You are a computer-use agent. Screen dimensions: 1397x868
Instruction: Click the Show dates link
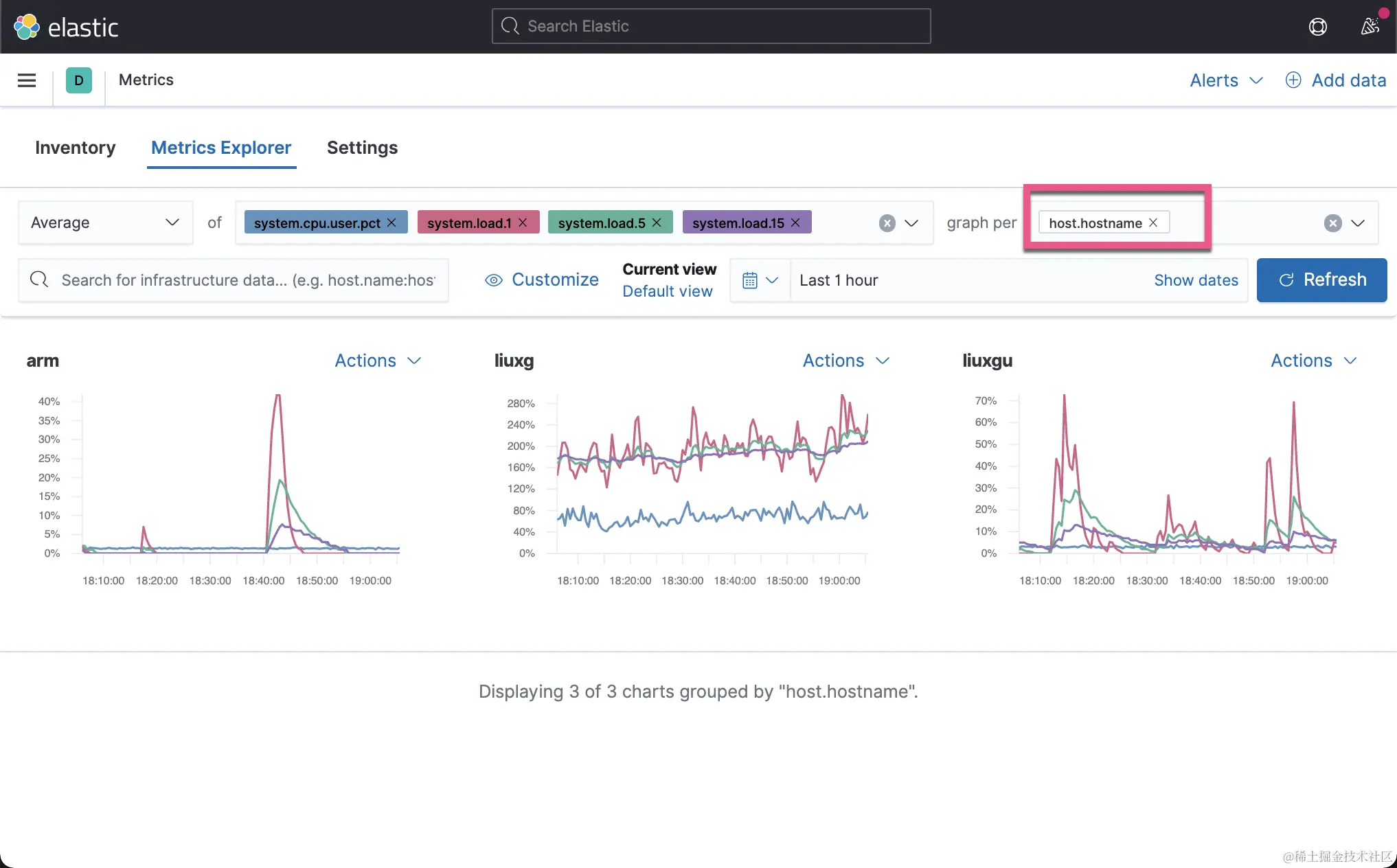pos(1196,280)
